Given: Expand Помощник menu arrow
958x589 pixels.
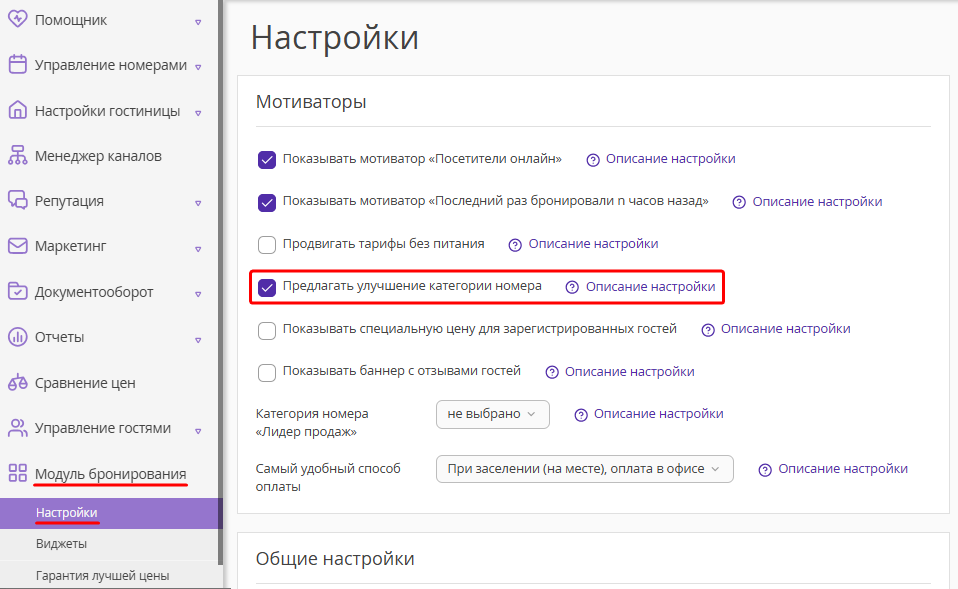Looking at the screenshot, I should click(x=198, y=22).
